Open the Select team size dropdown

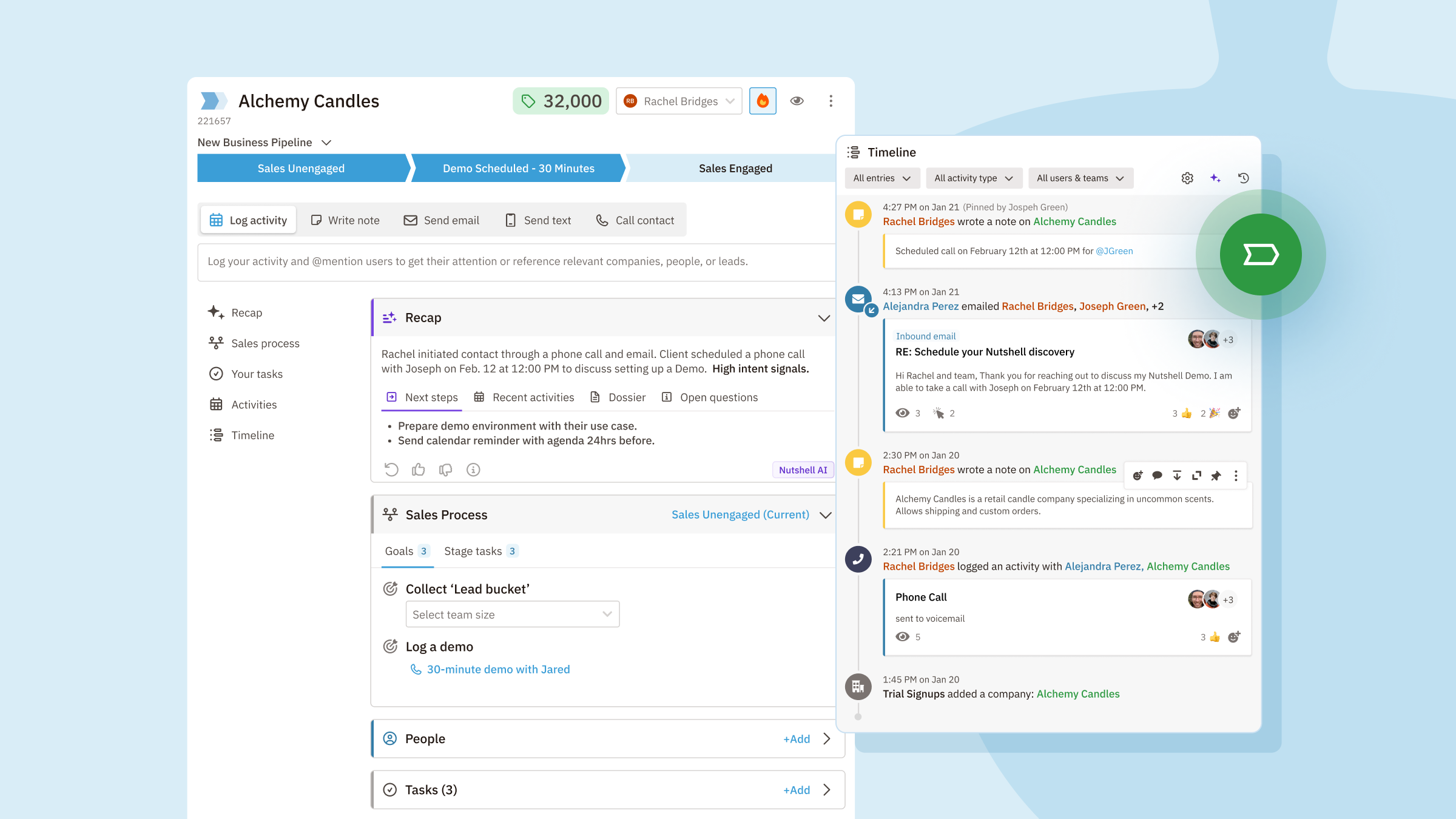point(512,614)
